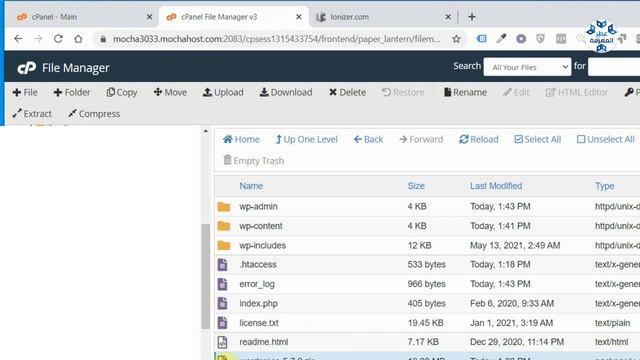Viewport: 640px width, 360px height.
Task: Click Compress in the toolbar
Action: (94, 113)
